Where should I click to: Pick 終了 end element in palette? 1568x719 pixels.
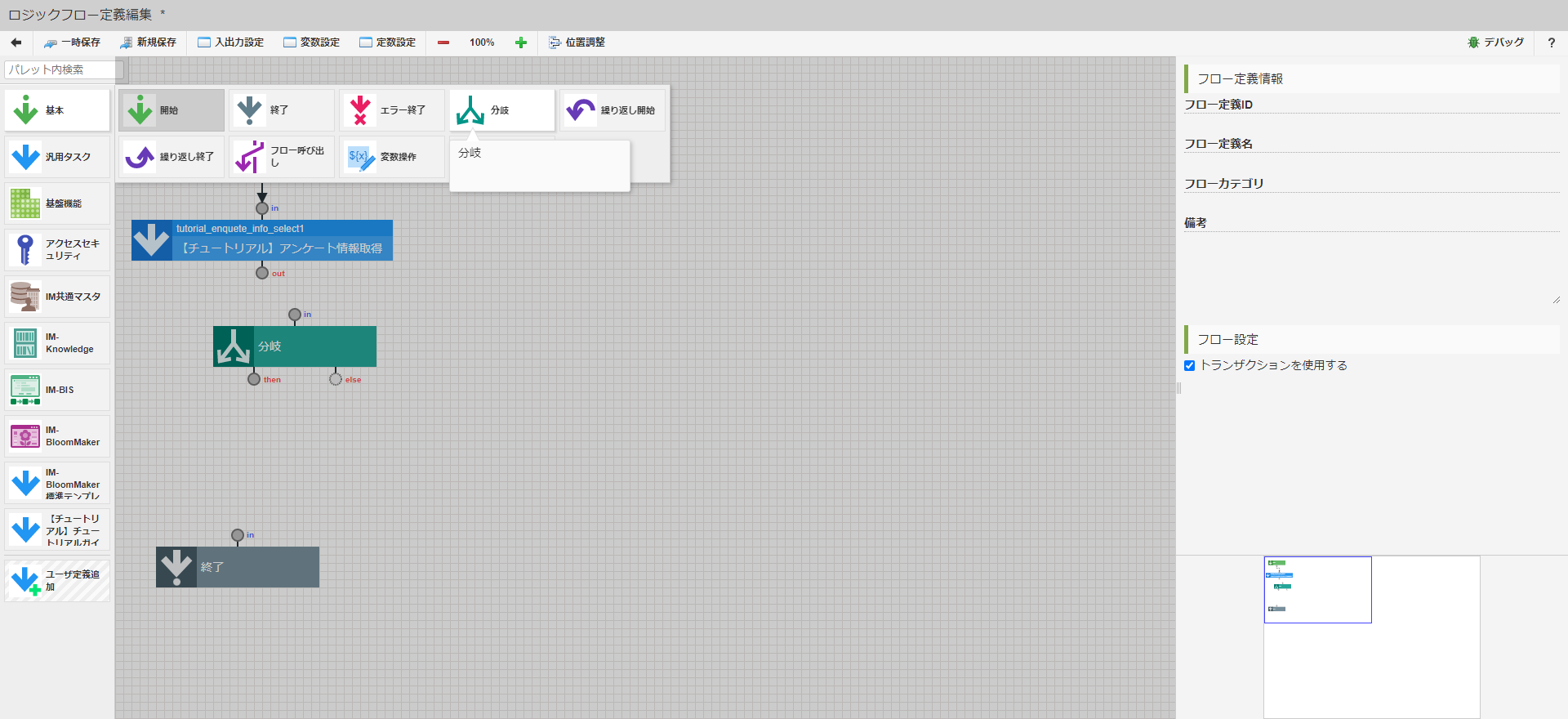coord(282,110)
